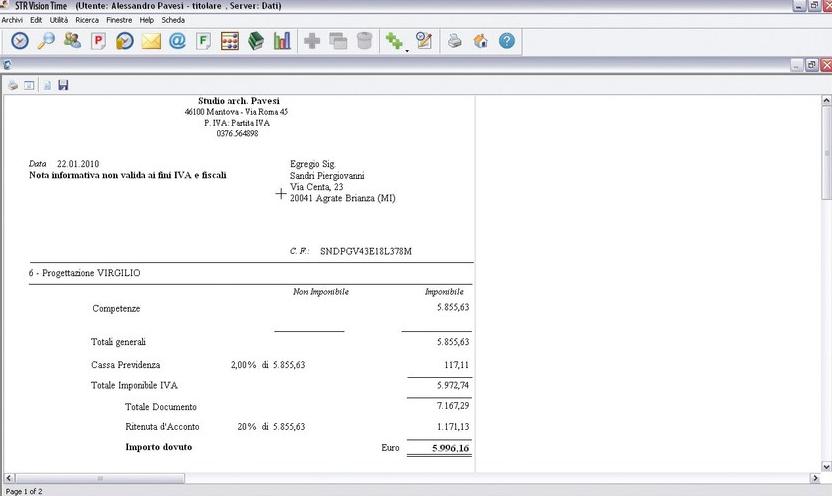832x496 pixels.
Task: Open the Archivi menu
Action: click(x=13, y=20)
